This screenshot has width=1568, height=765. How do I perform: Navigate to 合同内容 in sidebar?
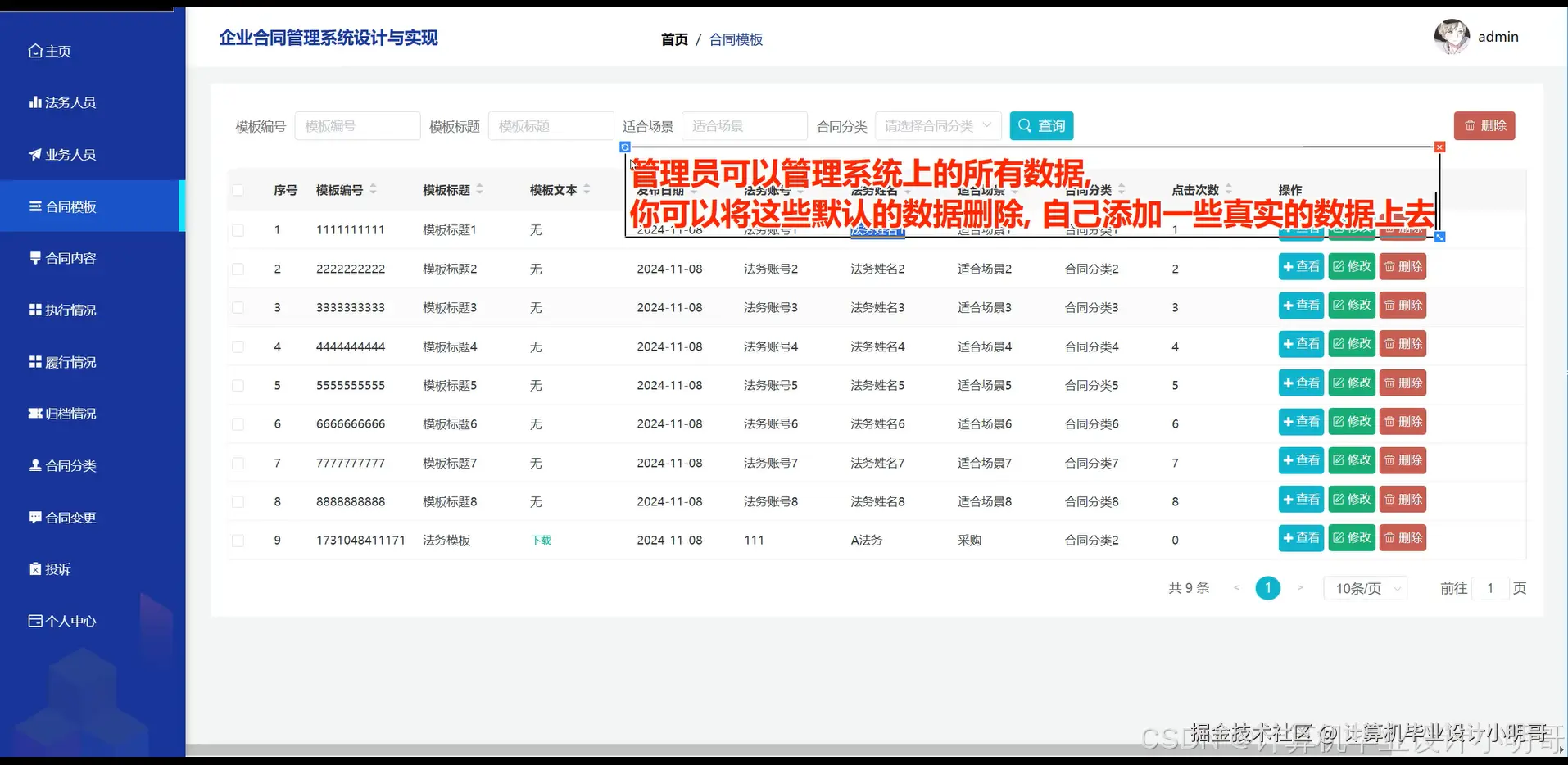71,257
